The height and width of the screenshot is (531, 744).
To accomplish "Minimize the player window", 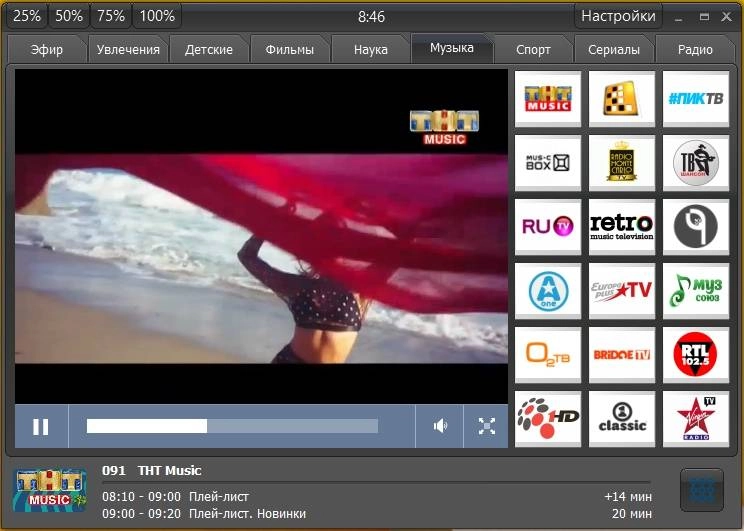I will pos(679,17).
